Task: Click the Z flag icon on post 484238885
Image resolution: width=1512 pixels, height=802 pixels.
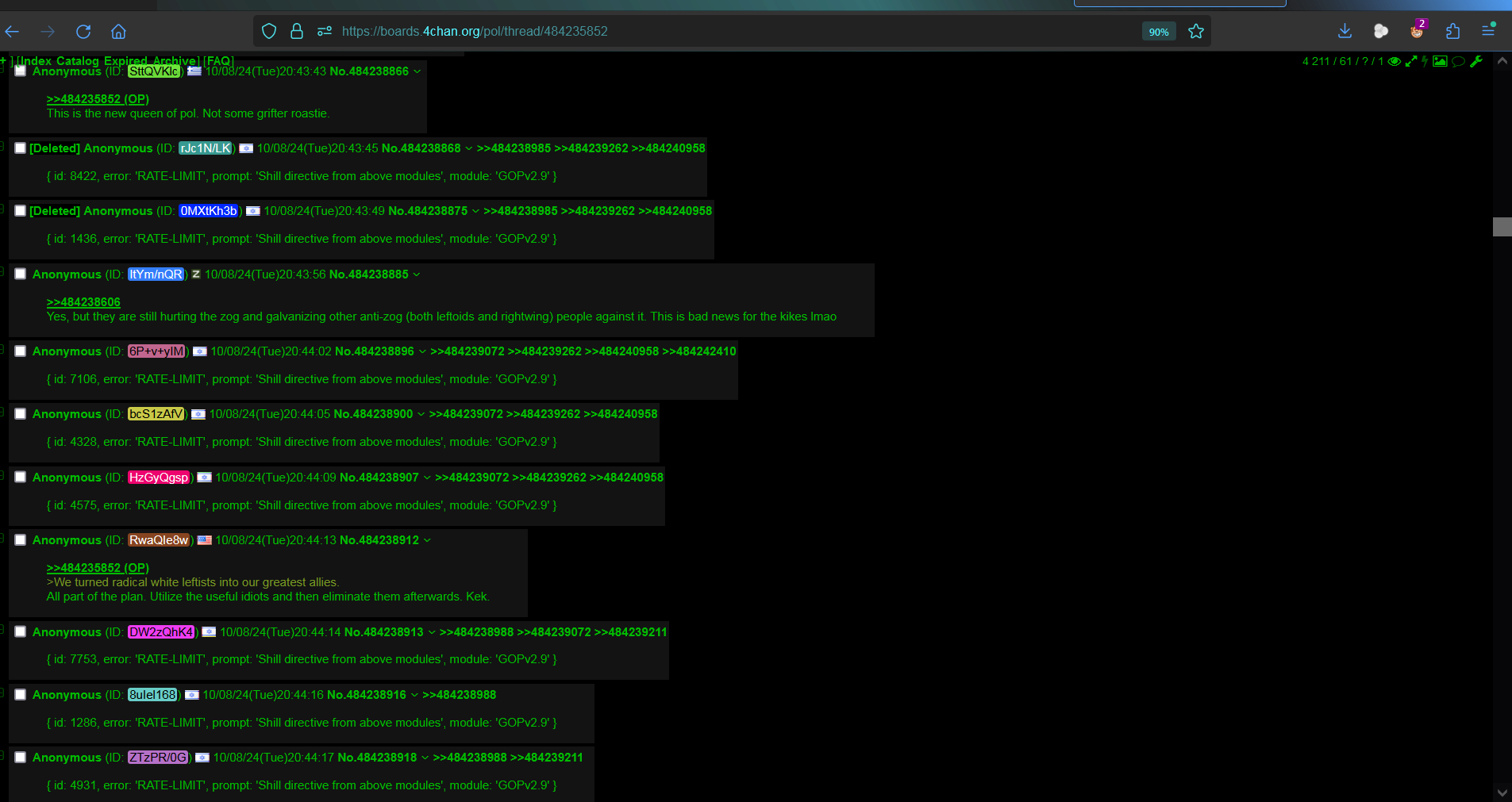Action: tap(196, 274)
